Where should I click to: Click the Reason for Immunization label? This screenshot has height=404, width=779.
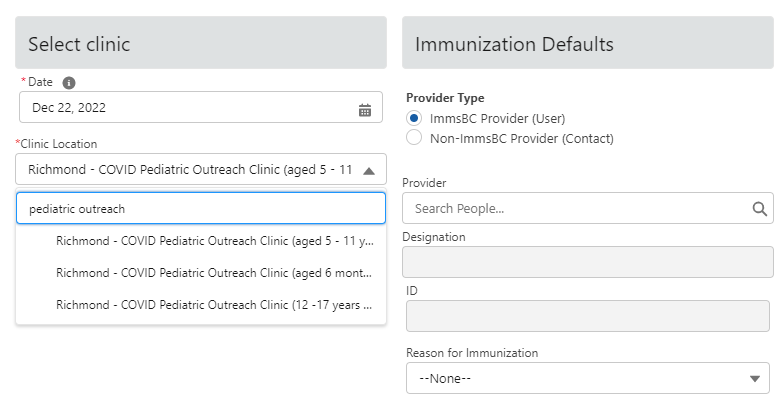(472, 353)
